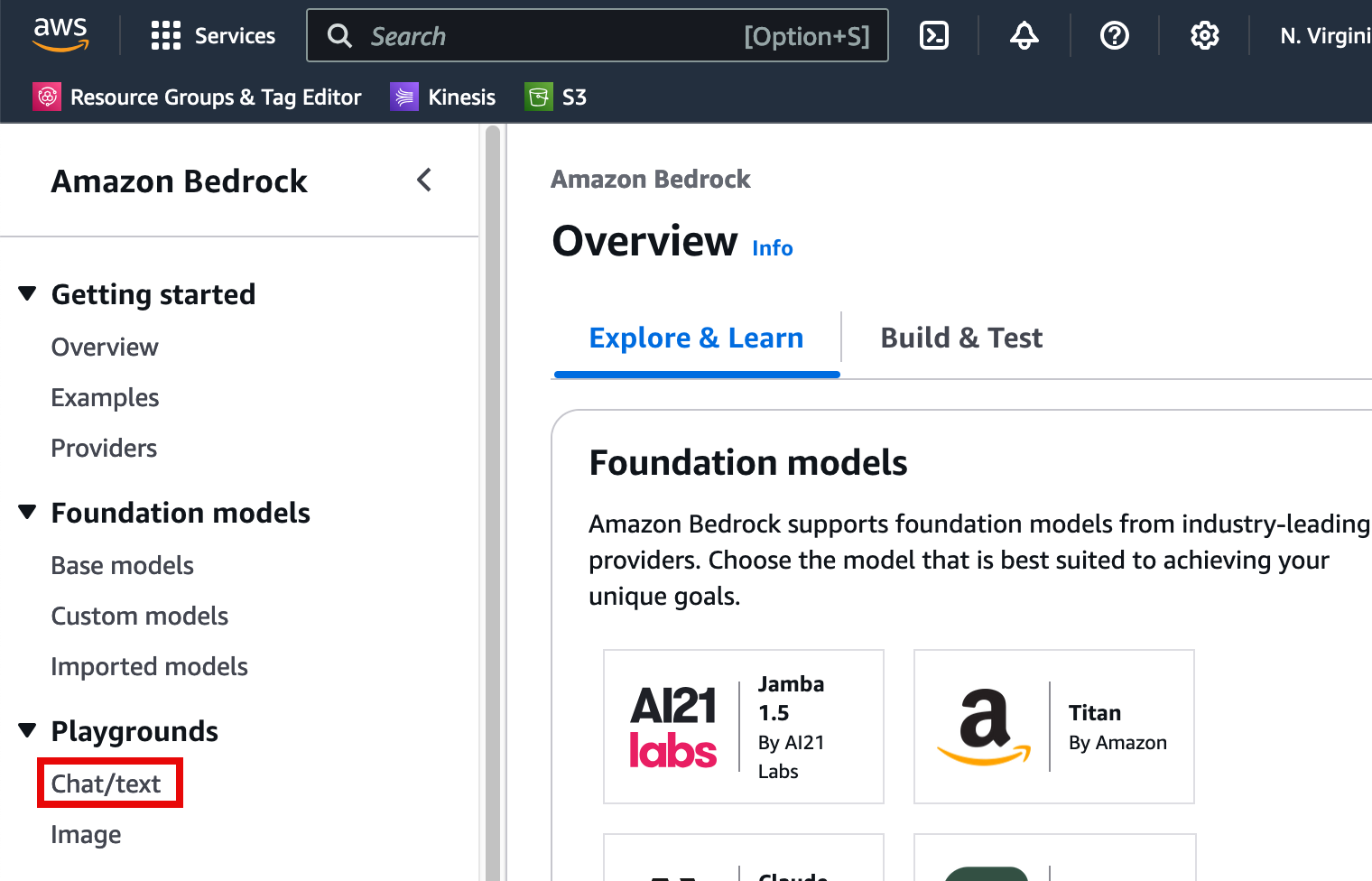
Task: Open the help question mark icon
Action: 1114,36
